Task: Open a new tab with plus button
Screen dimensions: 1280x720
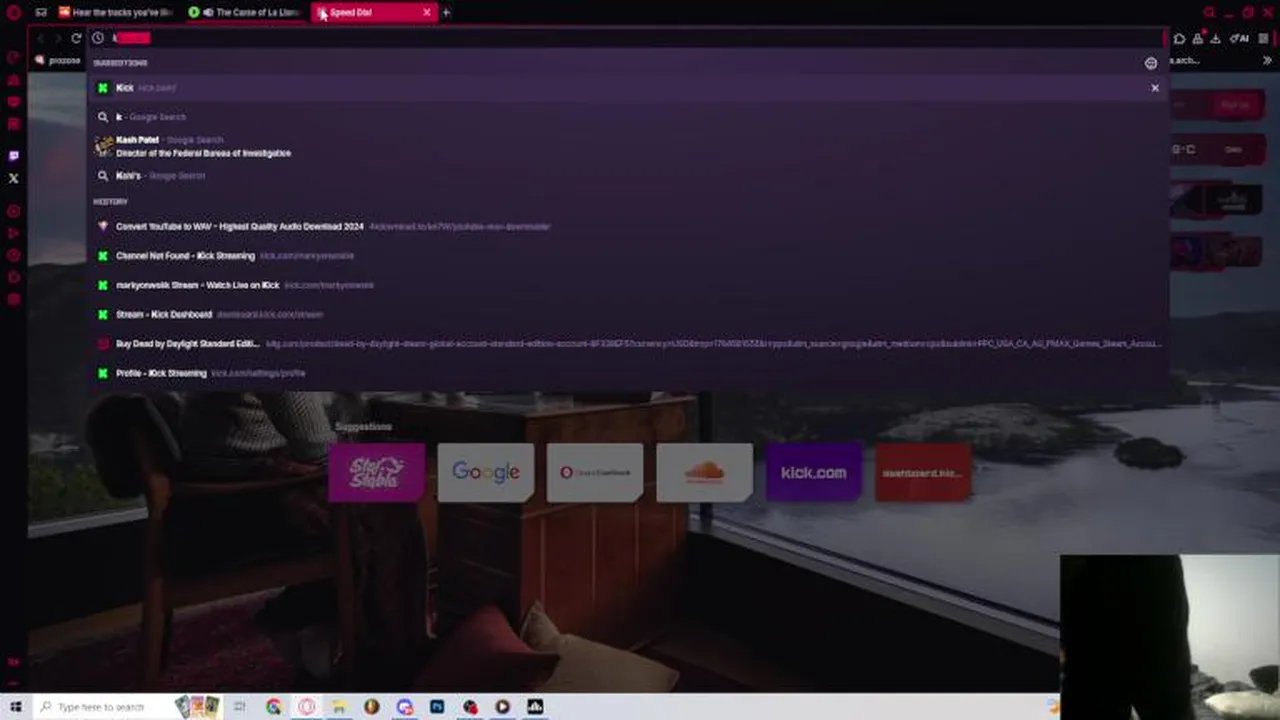Action: 446,13
